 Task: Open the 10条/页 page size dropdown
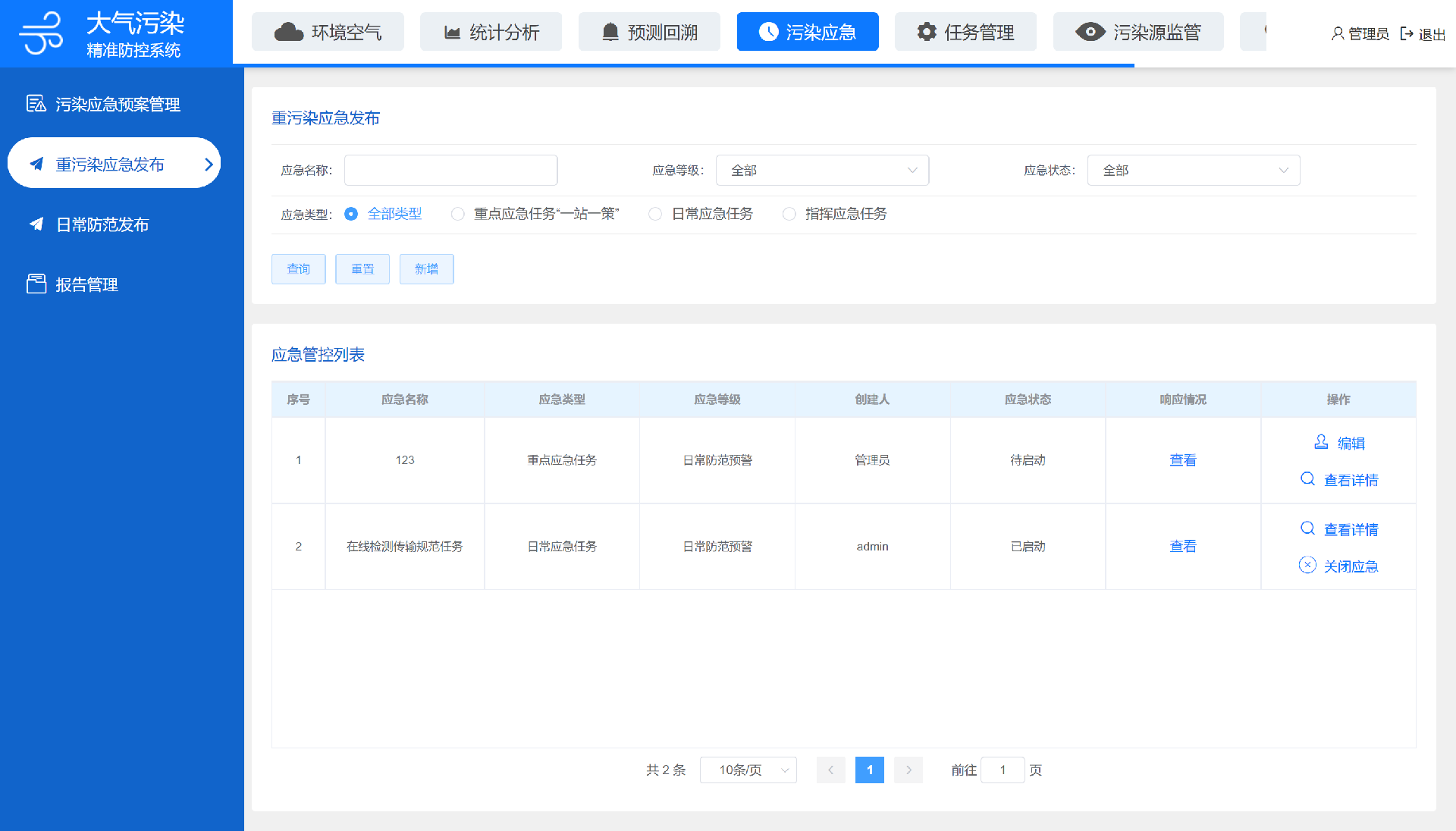(748, 770)
